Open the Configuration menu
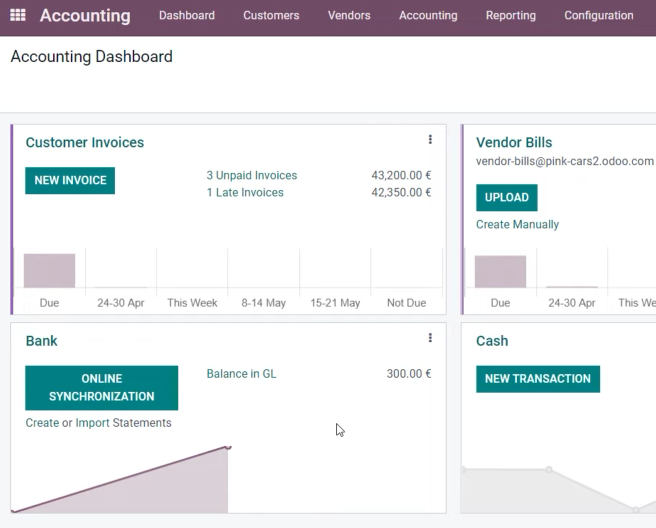656x528 pixels. 599,15
